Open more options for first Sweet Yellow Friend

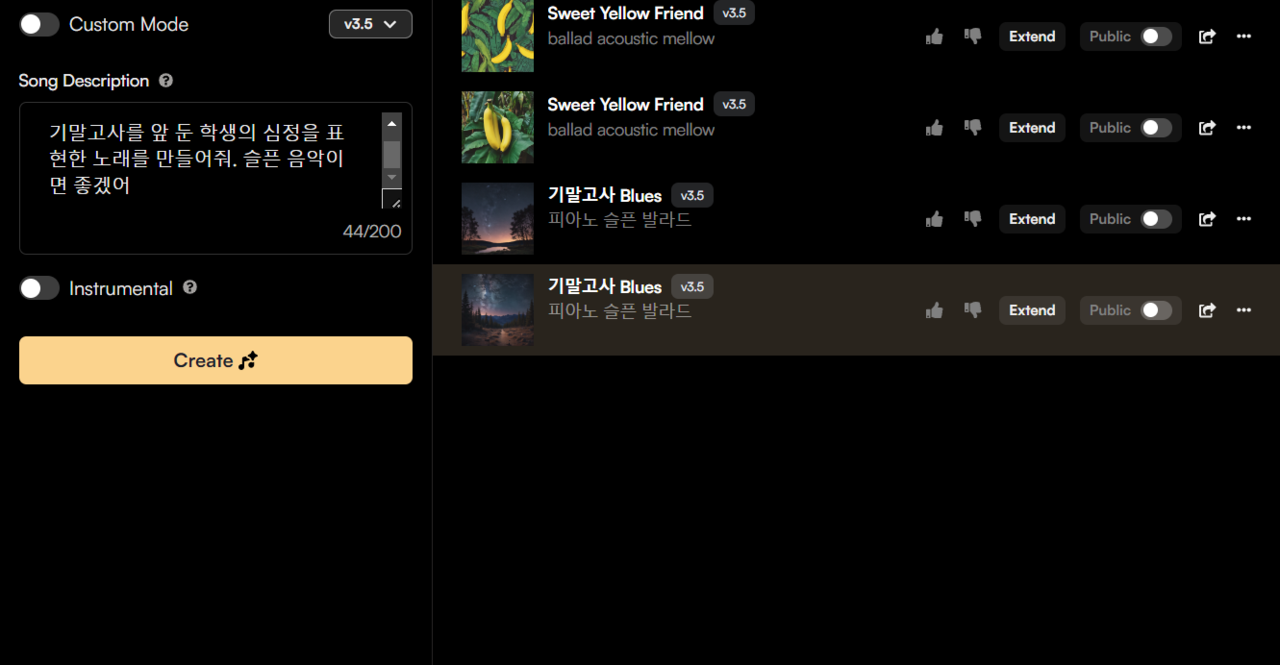coord(1244,37)
